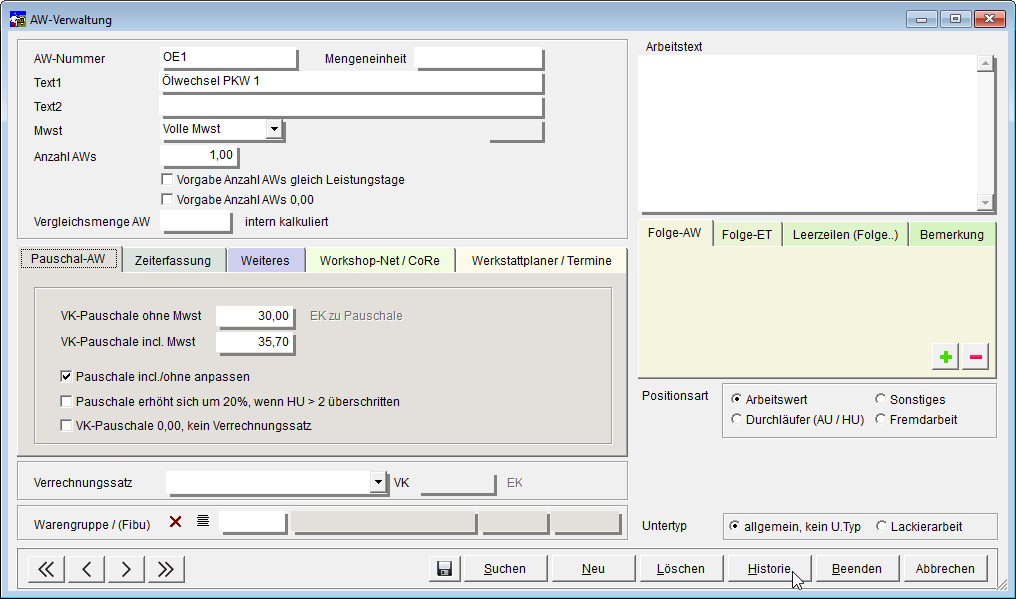Open the Zeiterfassung tab
Image resolution: width=1016 pixels, height=599 pixels.
click(173, 261)
